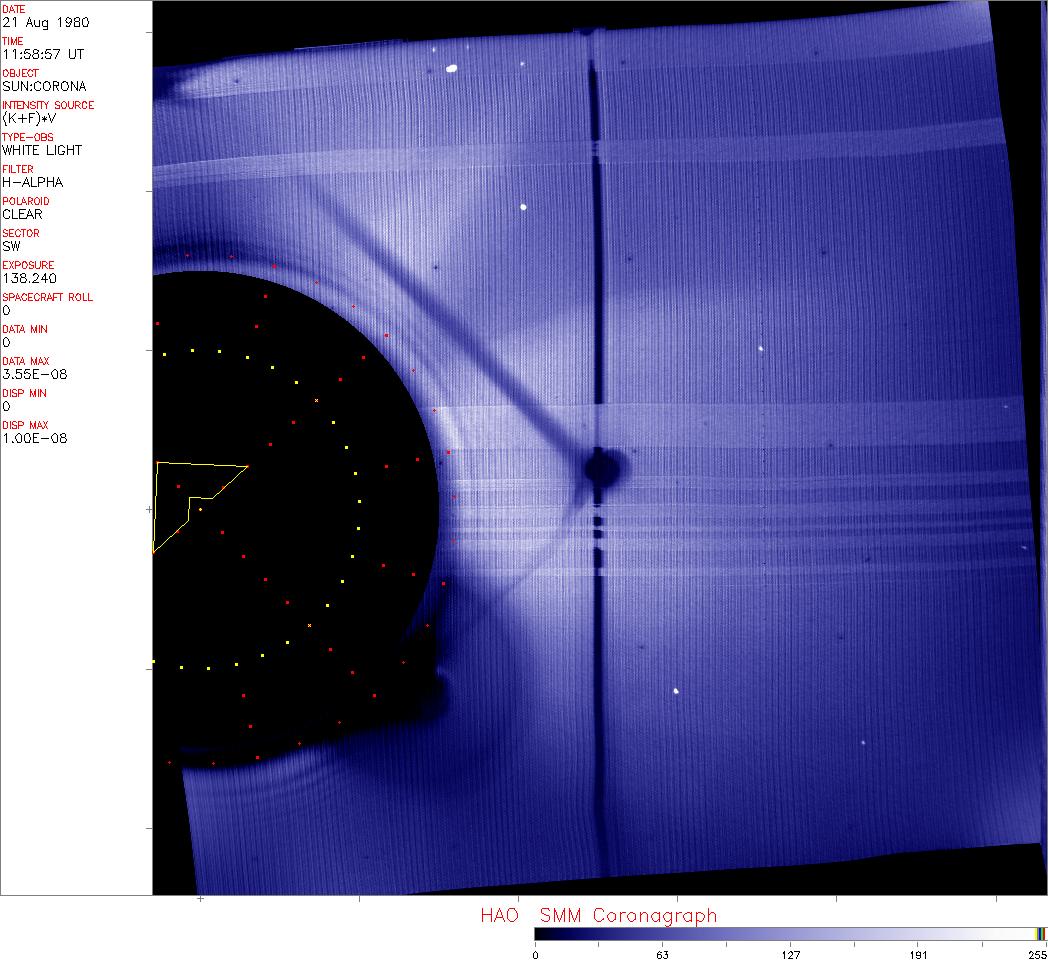This screenshot has height=960, width=1048.
Task: Click the dark circular blob on the vertical streak
Action: [x=602, y=466]
